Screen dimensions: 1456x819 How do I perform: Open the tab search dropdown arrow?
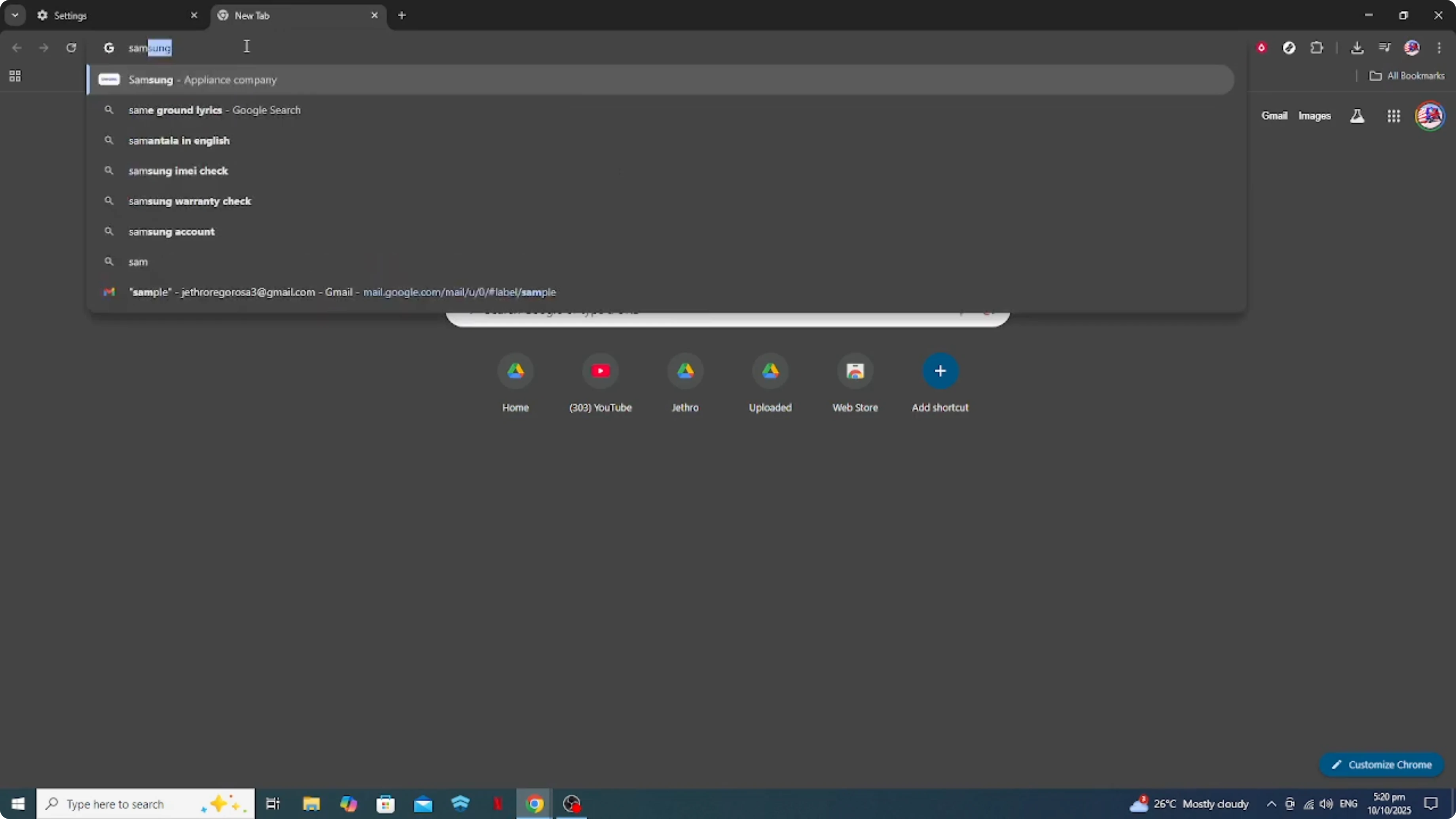click(15, 15)
